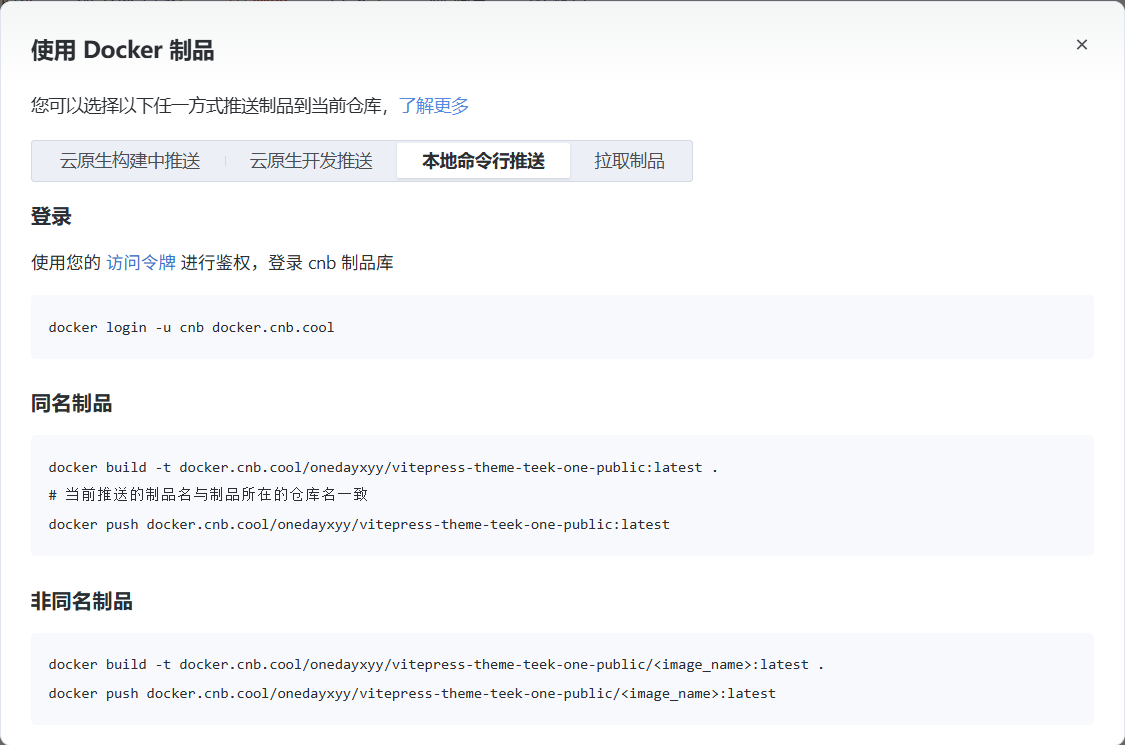Viewport: 1125px width, 745px height.
Task: Open the 了解更多 link
Action: coord(434,106)
